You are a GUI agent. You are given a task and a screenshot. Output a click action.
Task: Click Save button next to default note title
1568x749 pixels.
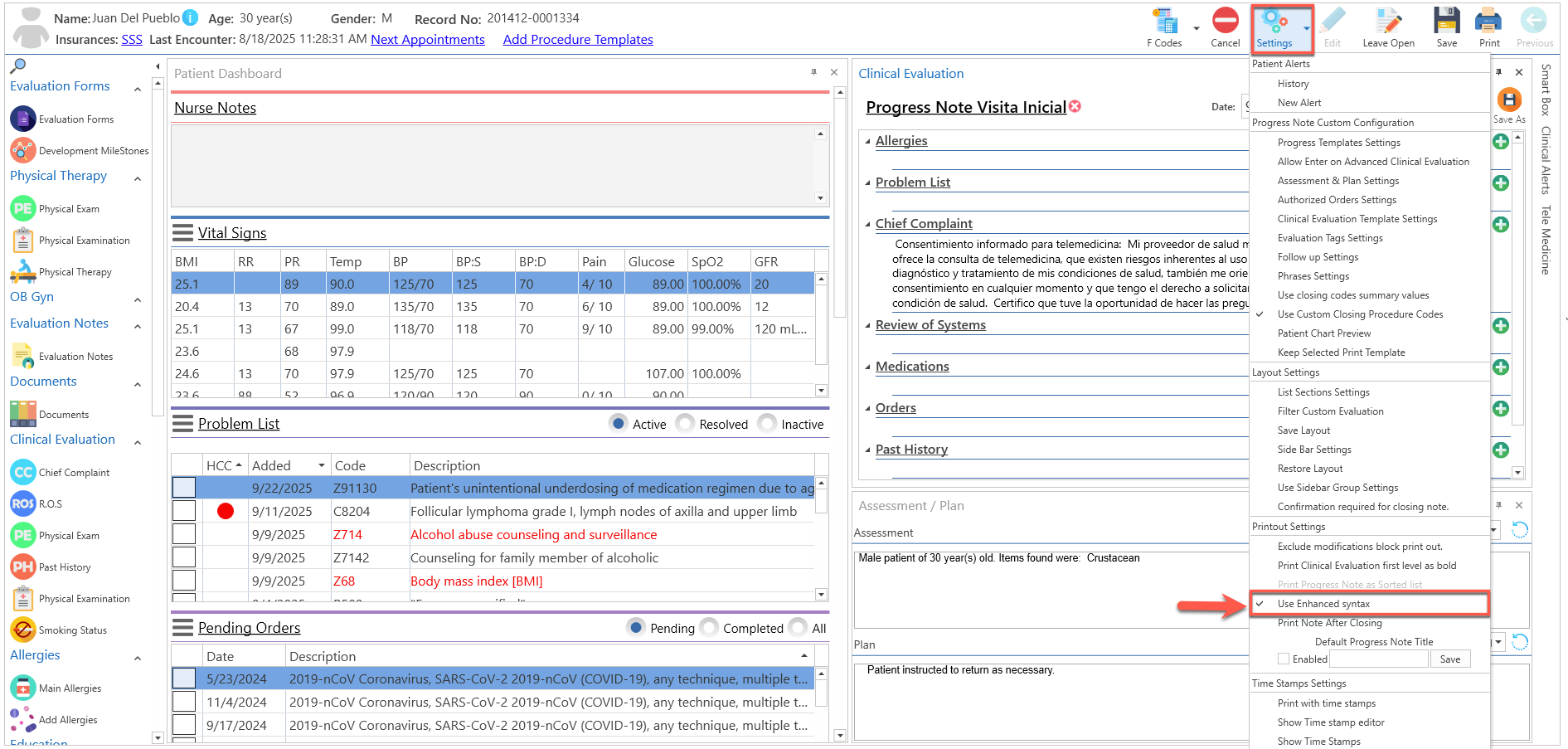(x=1450, y=659)
